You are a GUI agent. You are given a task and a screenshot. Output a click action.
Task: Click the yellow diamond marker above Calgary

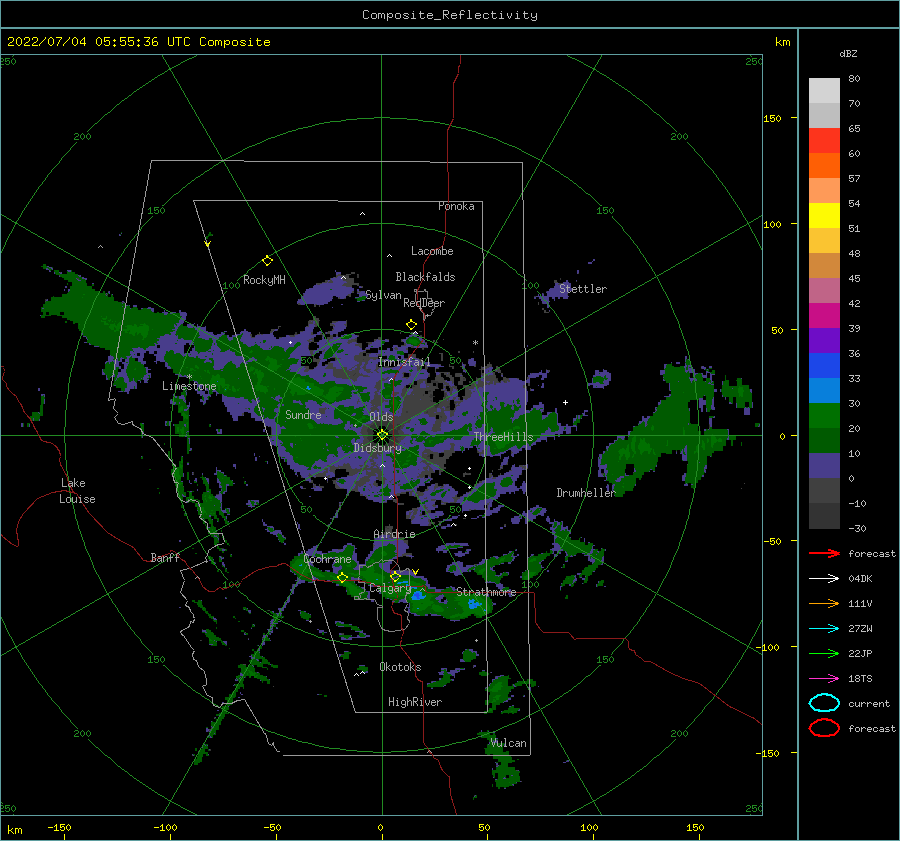click(x=395, y=576)
